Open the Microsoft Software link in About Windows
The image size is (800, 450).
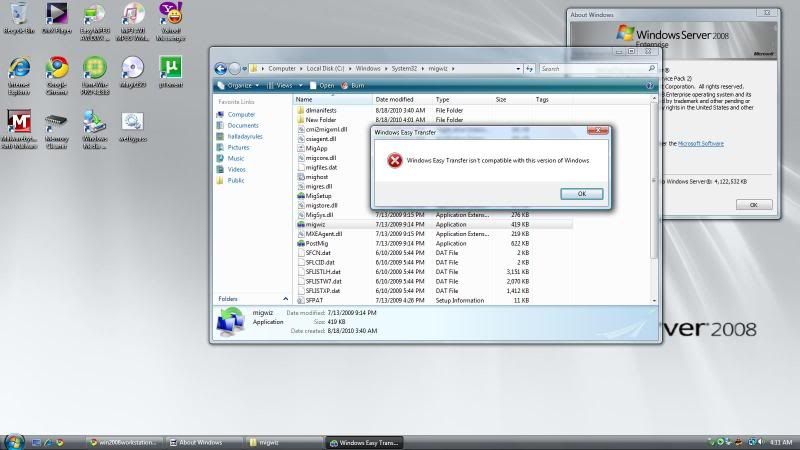701,143
